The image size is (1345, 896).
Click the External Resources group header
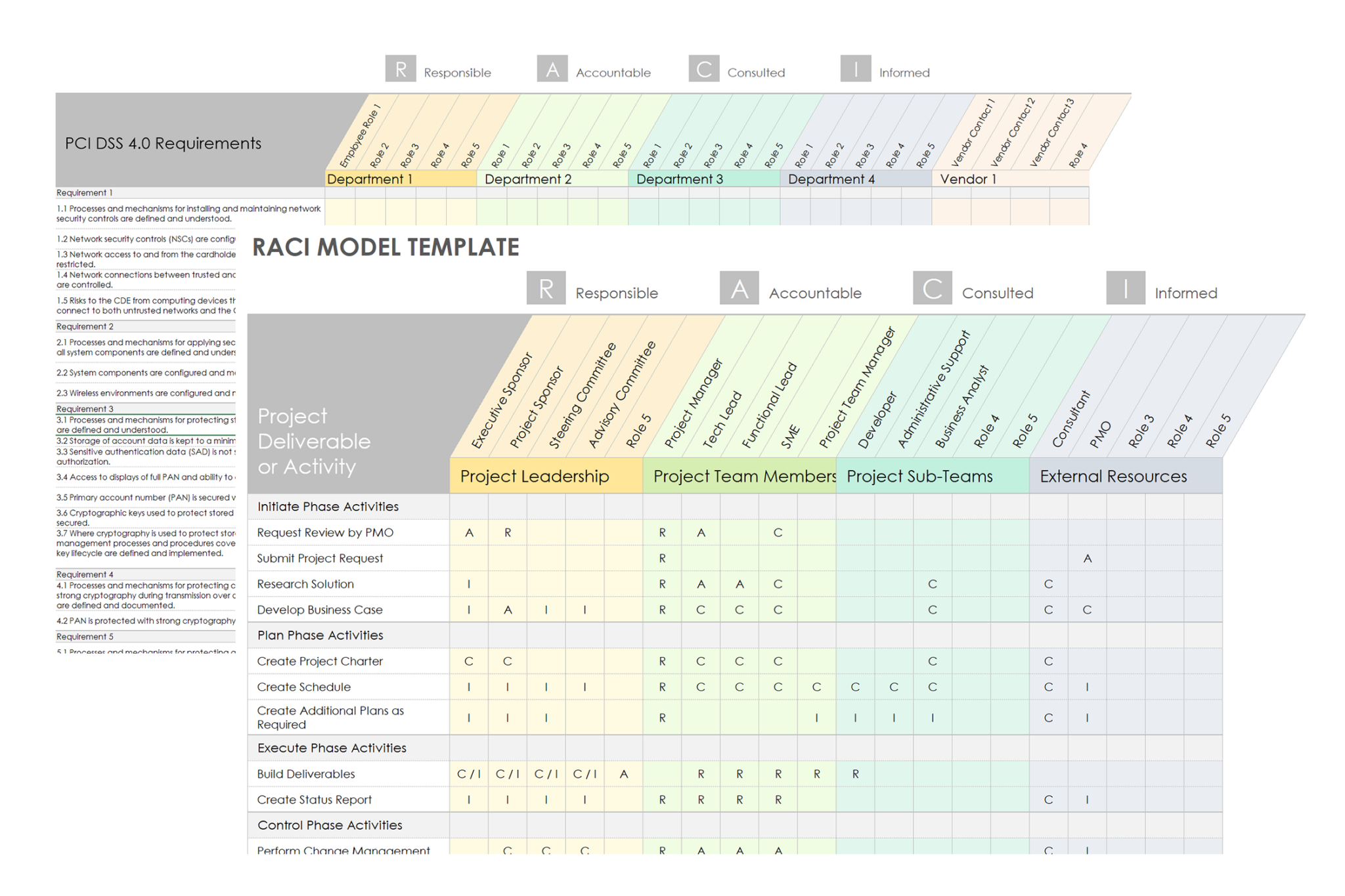tap(1126, 476)
